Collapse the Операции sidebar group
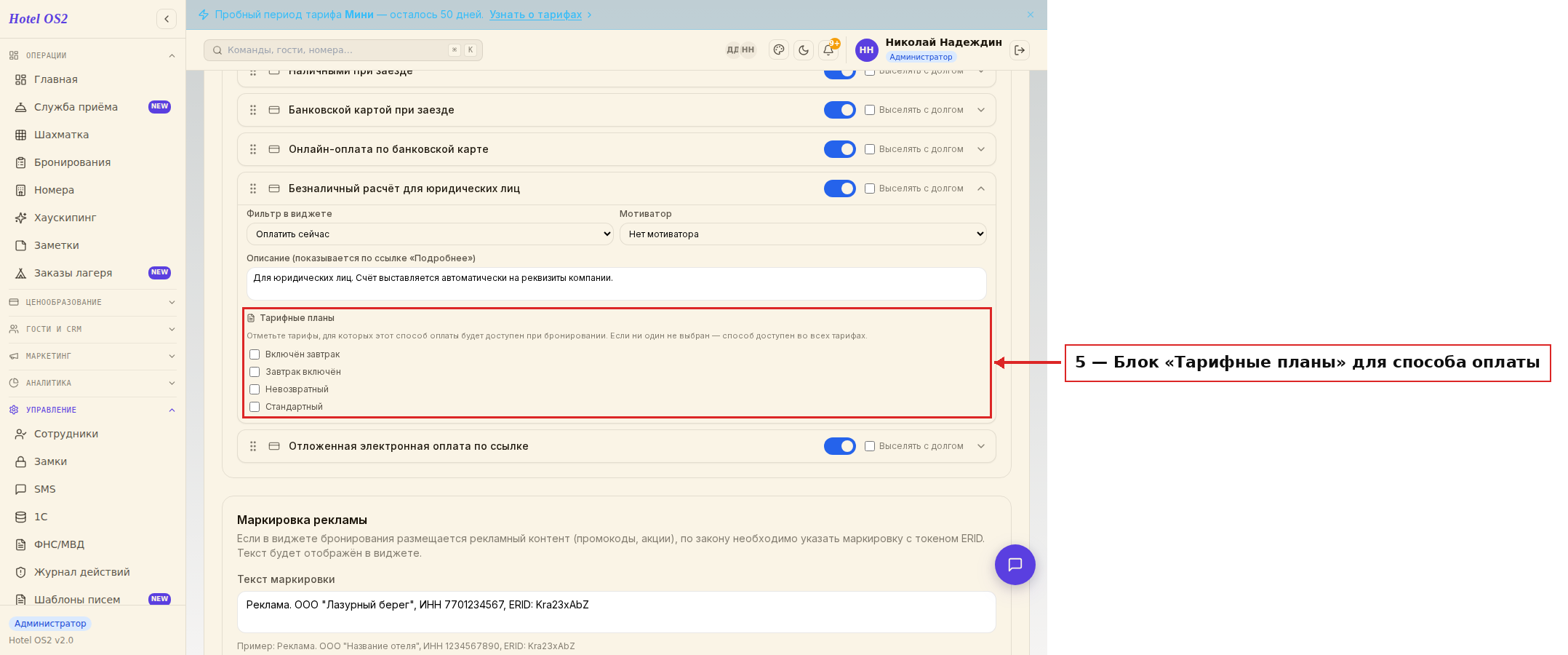The width and height of the screenshot is (1568, 655). 92,55
